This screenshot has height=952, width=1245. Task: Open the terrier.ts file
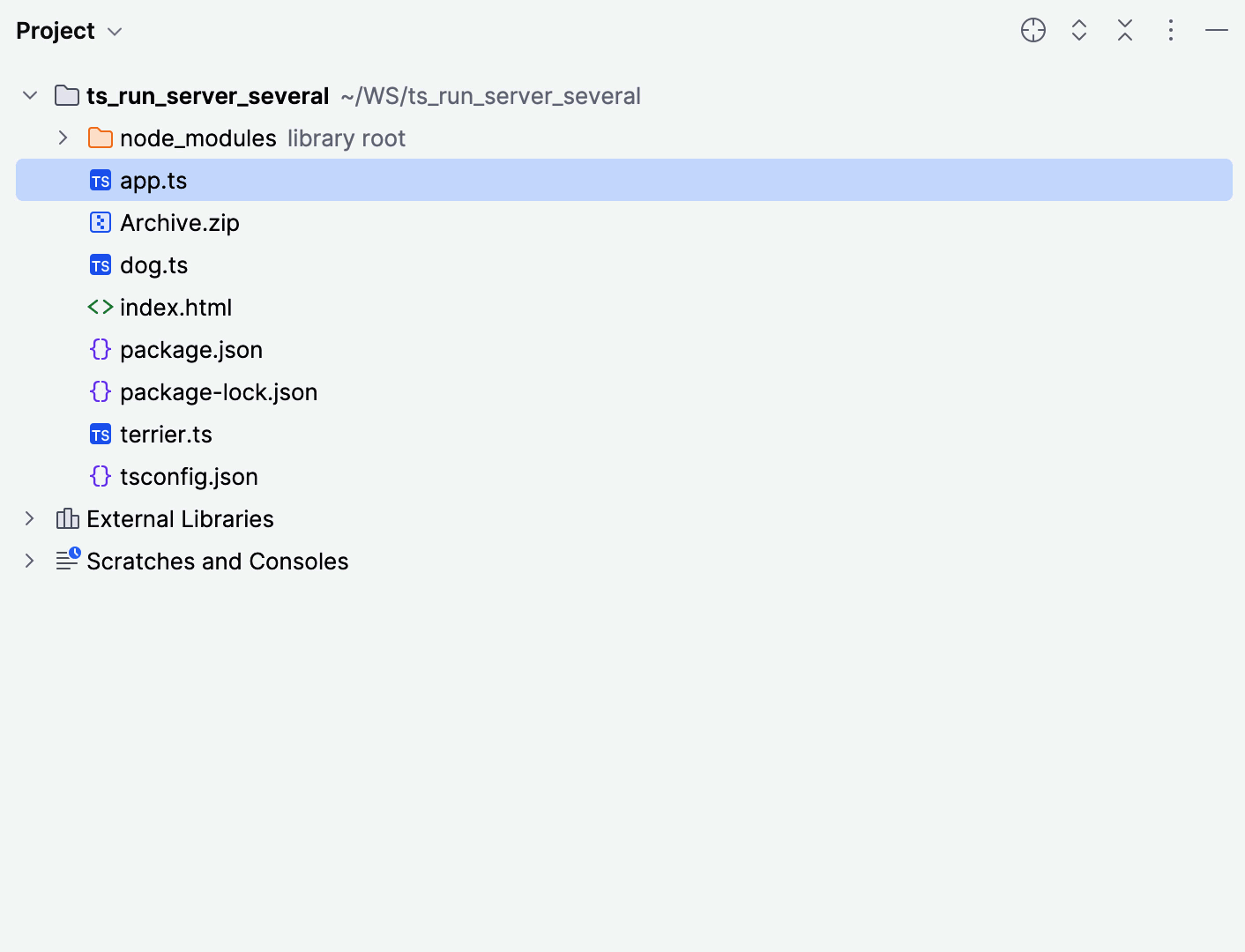pyautogui.click(x=167, y=434)
